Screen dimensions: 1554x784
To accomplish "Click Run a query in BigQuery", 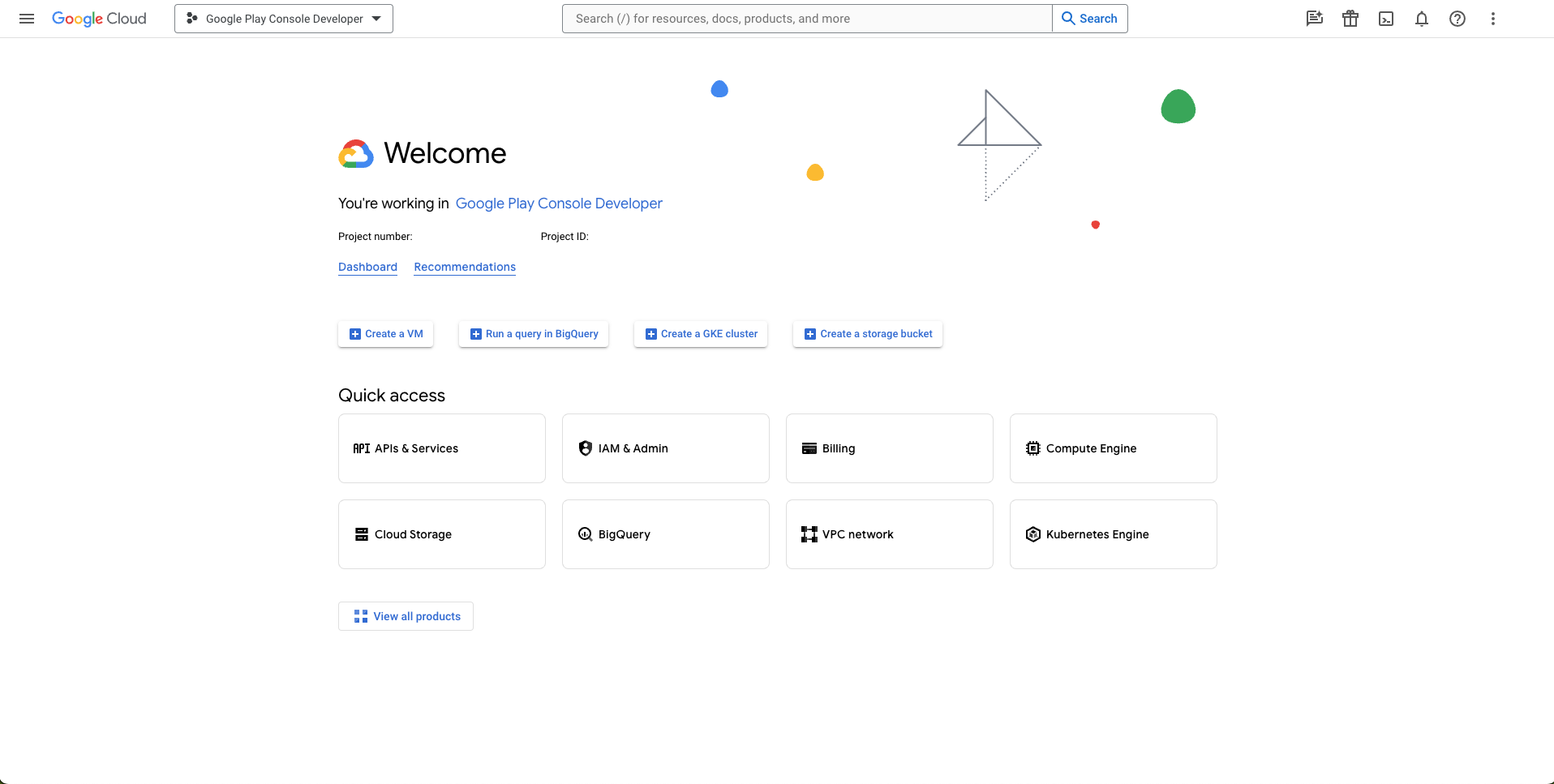I will coord(533,333).
